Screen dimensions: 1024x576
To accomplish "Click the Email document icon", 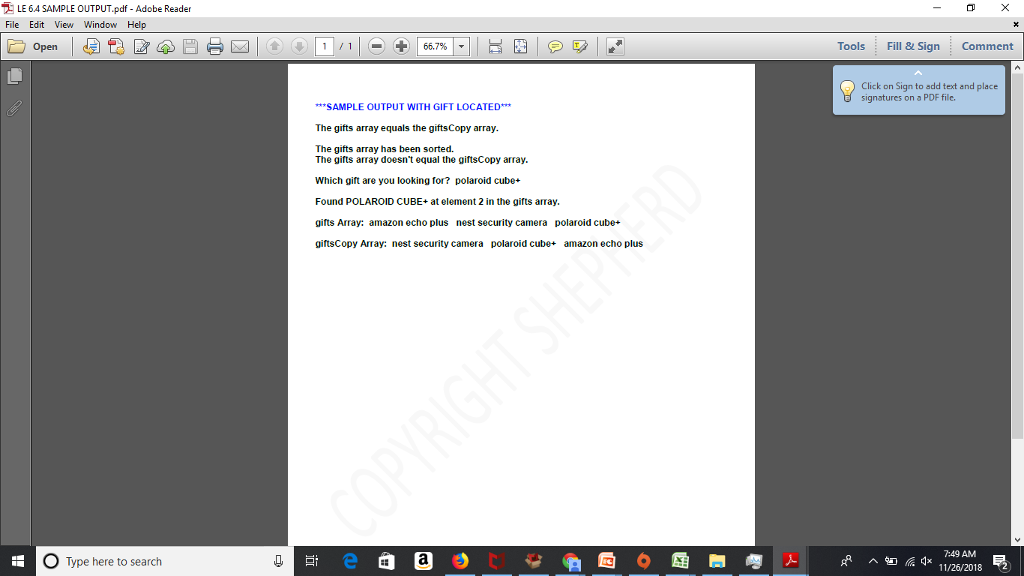I will 240,45.
